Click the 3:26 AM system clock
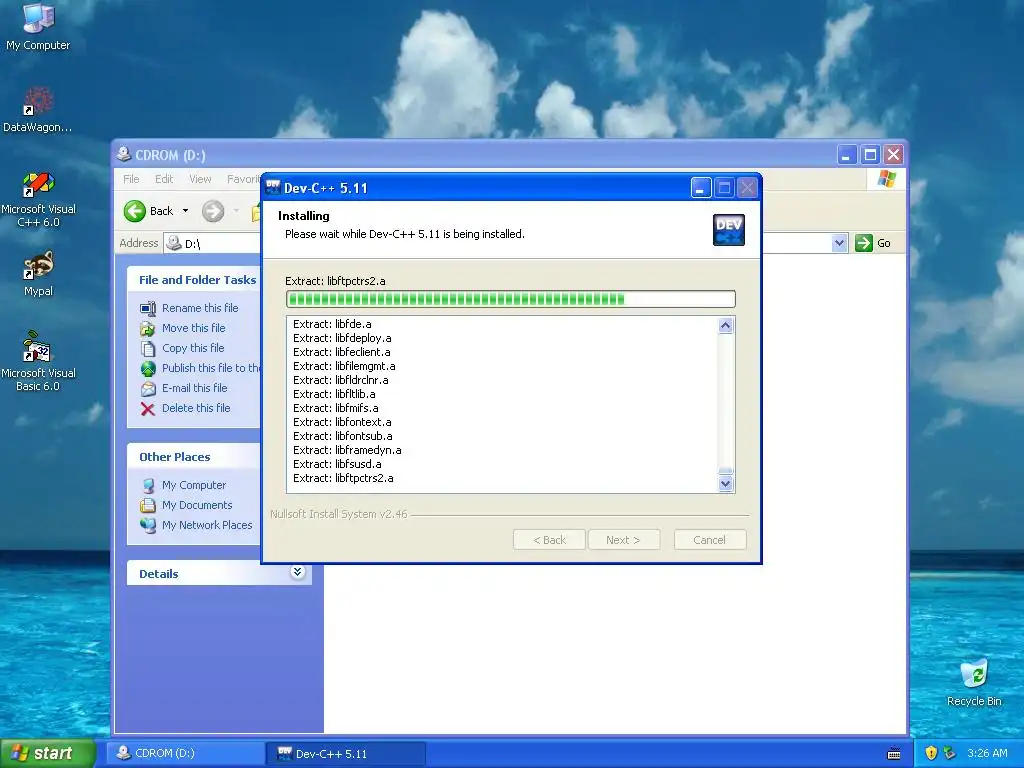 [987, 753]
